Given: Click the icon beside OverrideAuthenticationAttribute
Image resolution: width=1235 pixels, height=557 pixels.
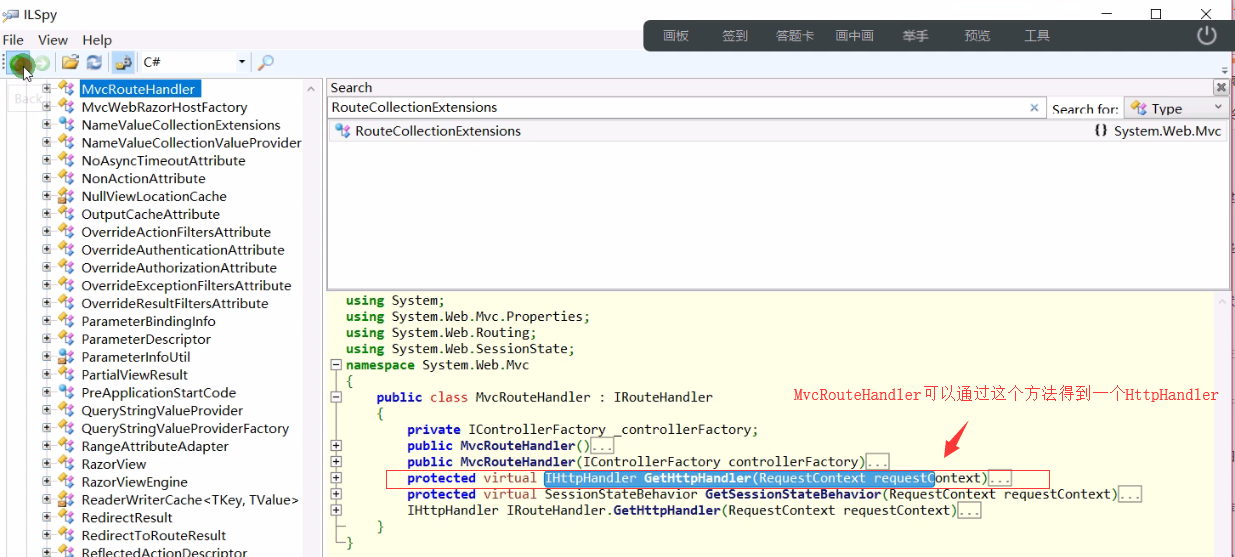Looking at the screenshot, I should click(x=66, y=250).
